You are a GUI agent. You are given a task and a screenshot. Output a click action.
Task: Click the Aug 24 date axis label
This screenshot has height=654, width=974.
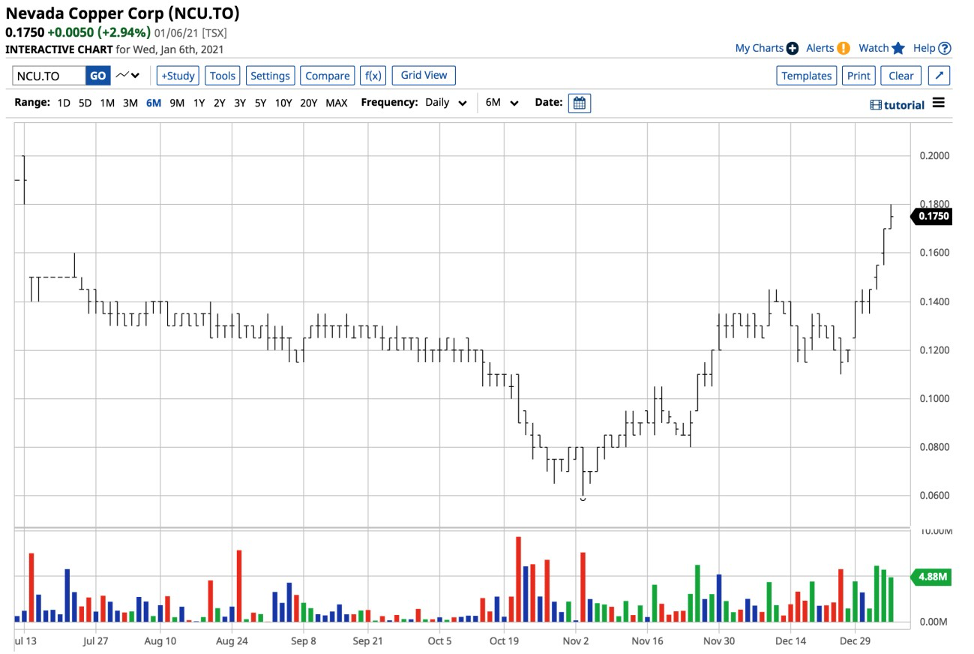click(232, 640)
